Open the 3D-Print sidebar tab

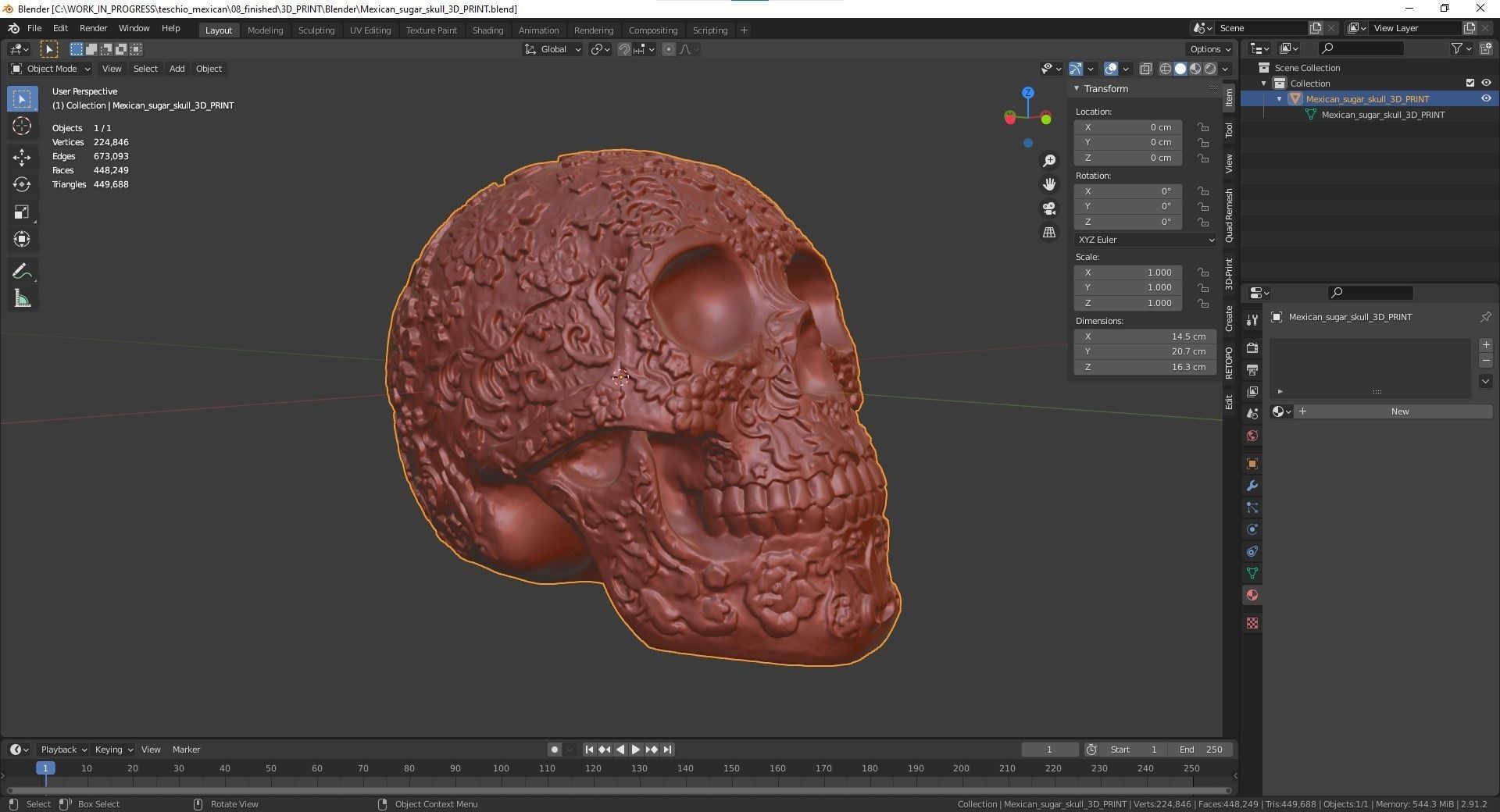pos(1229,273)
